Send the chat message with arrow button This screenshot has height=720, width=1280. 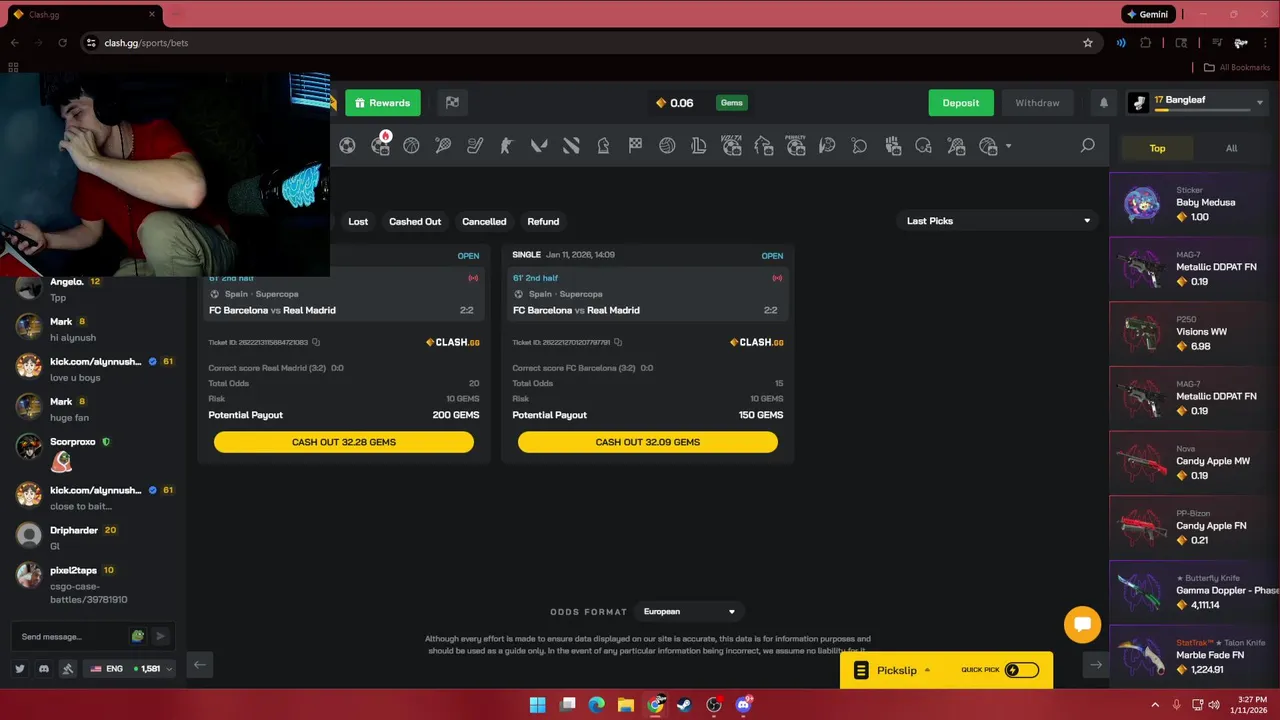point(160,636)
